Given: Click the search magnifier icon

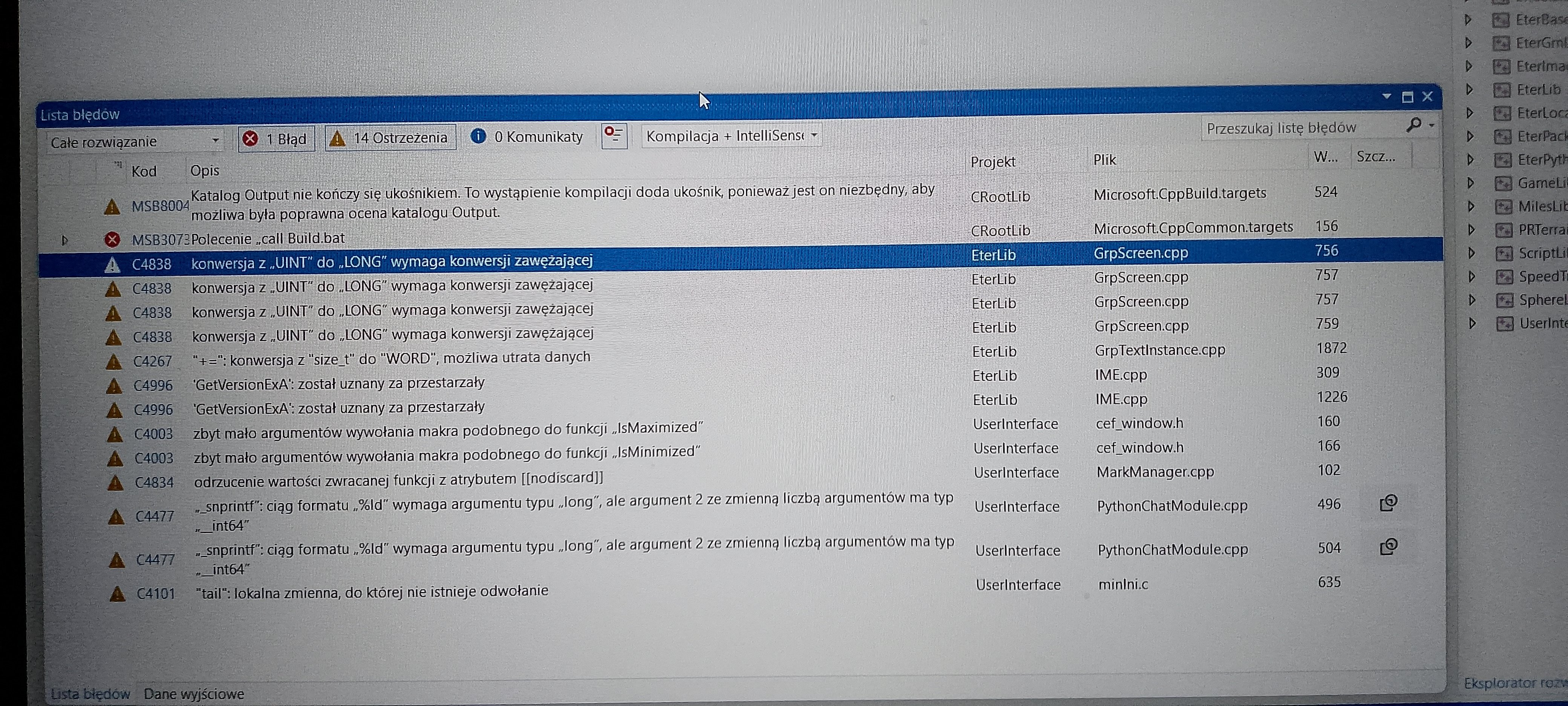Looking at the screenshot, I should [1413, 125].
